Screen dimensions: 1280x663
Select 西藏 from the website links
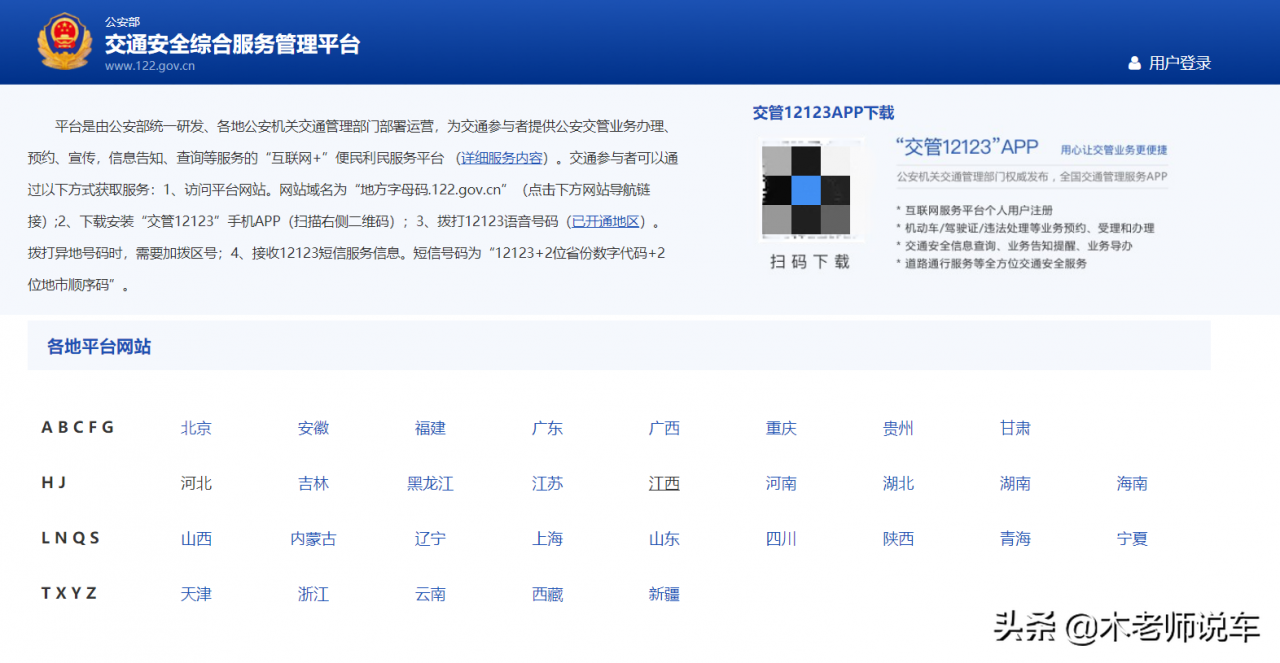coord(546,593)
